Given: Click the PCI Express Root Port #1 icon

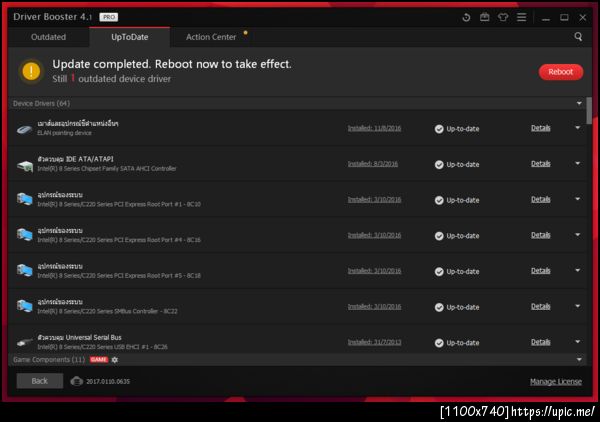Looking at the screenshot, I should pyautogui.click(x=24, y=200).
